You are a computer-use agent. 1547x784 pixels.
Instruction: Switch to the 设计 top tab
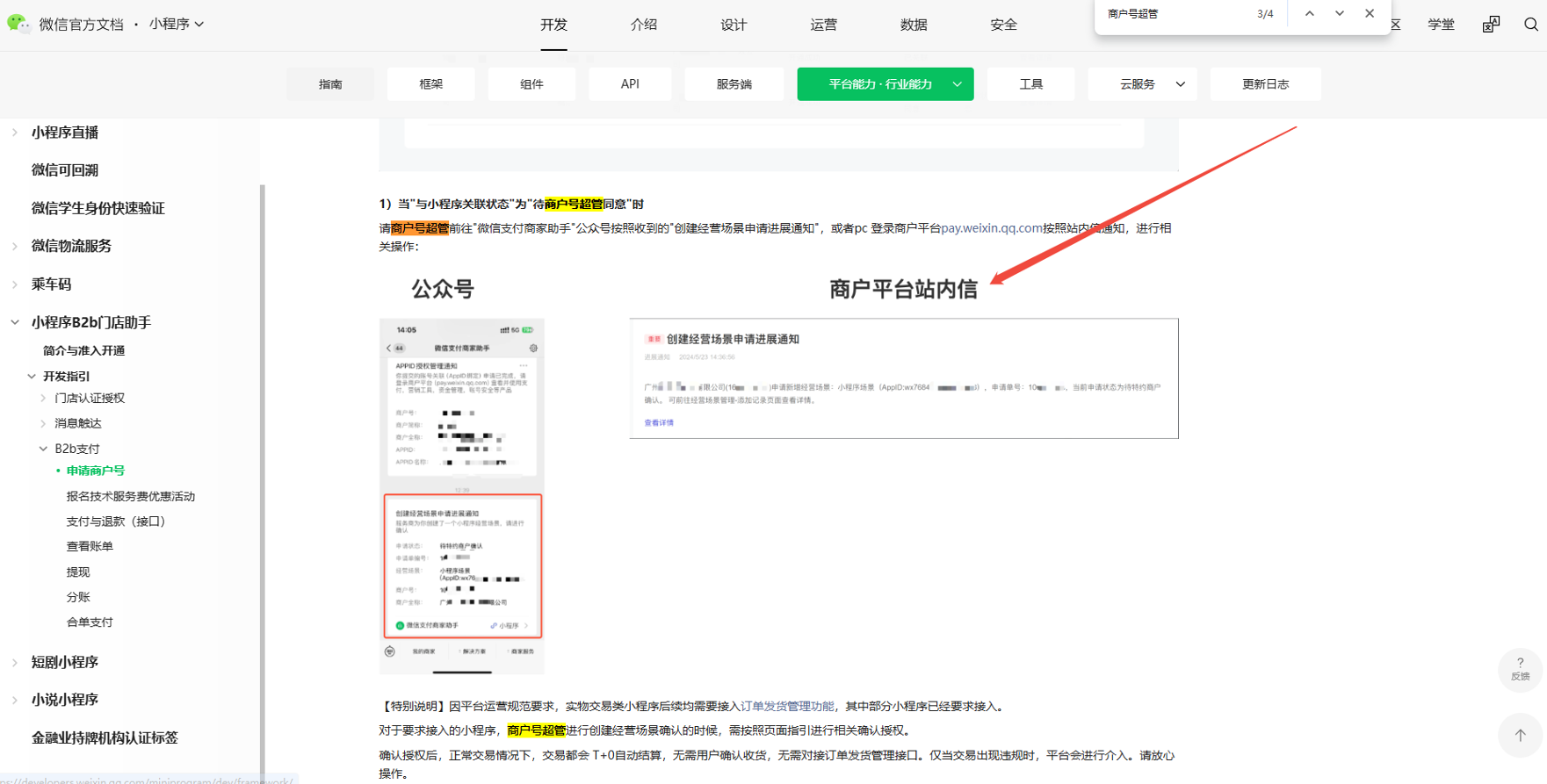[734, 25]
